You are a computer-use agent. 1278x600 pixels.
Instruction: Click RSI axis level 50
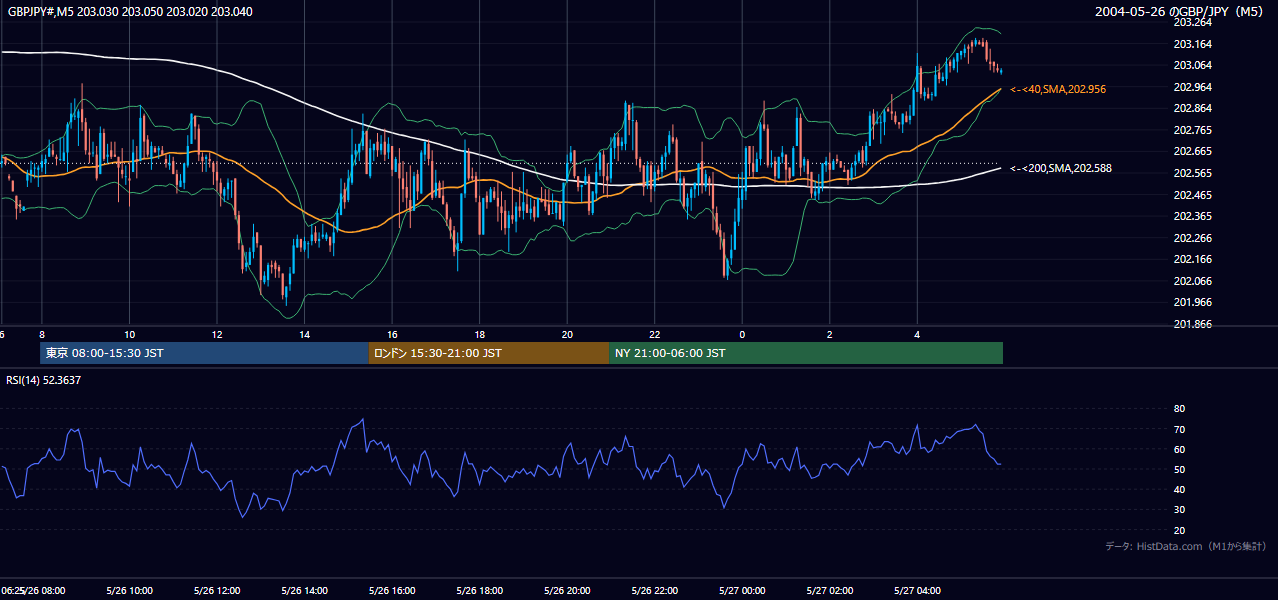coord(1179,469)
